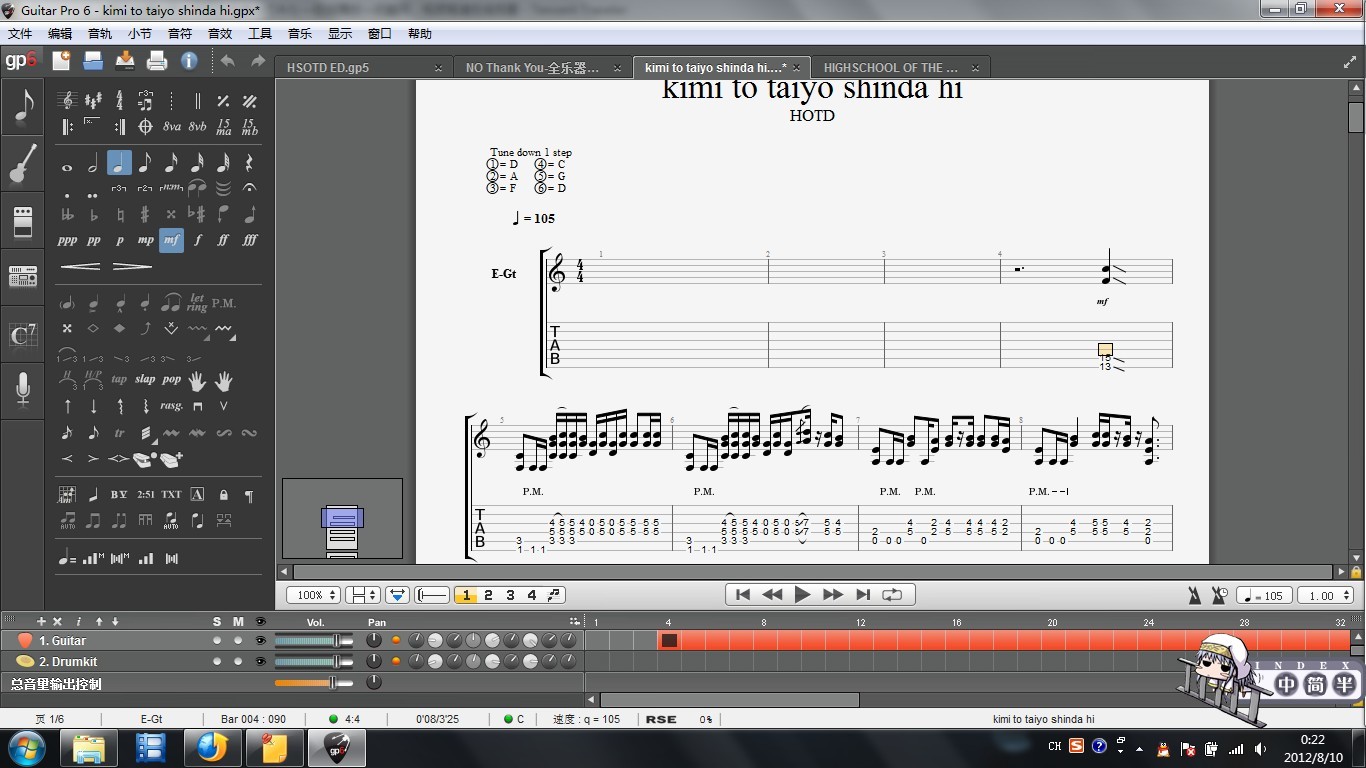Image resolution: width=1366 pixels, height=768 pixels.
Task: Apply palm mute P.M. effect
Action: point(223,302)
